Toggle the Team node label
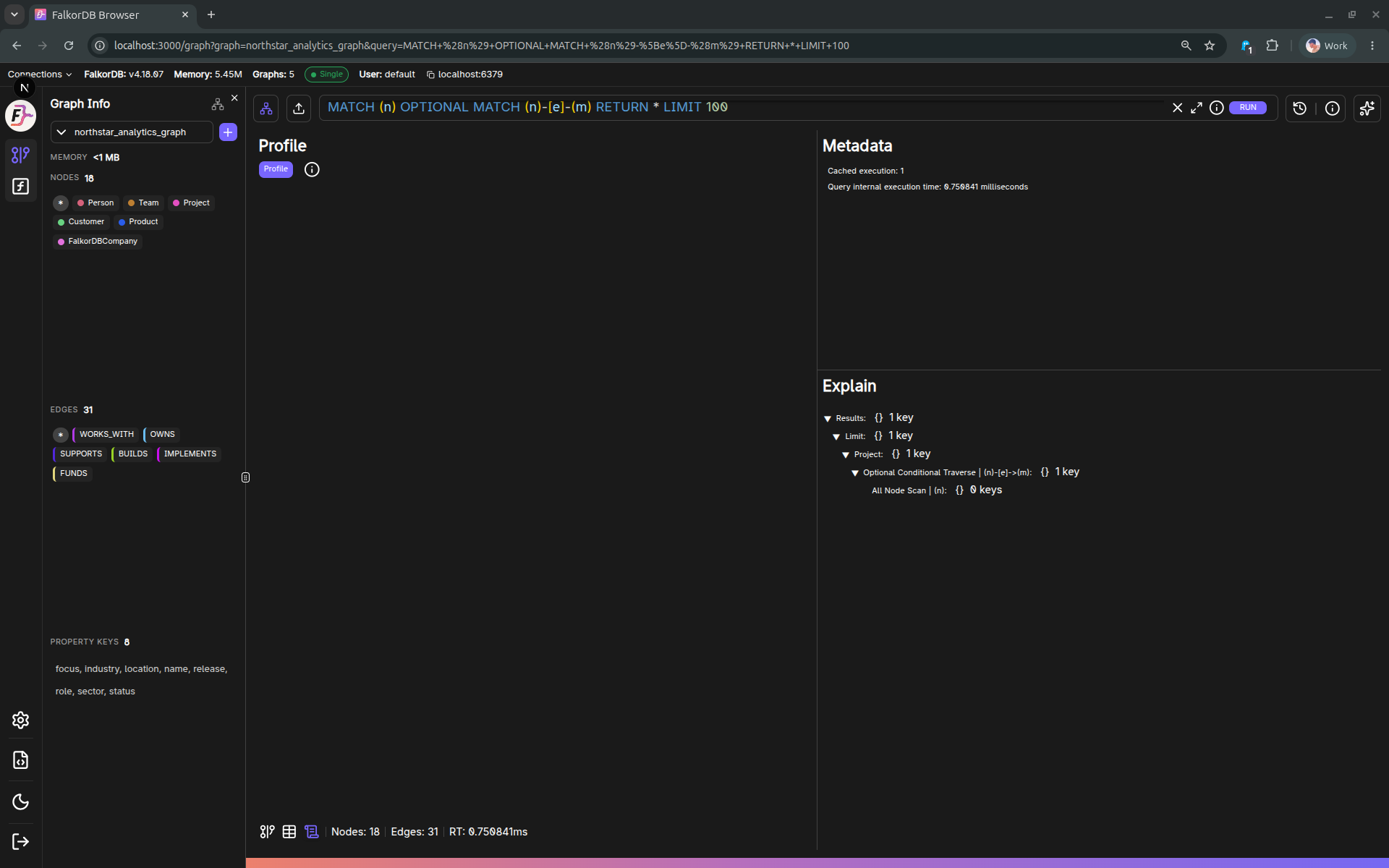 point(143,203)
